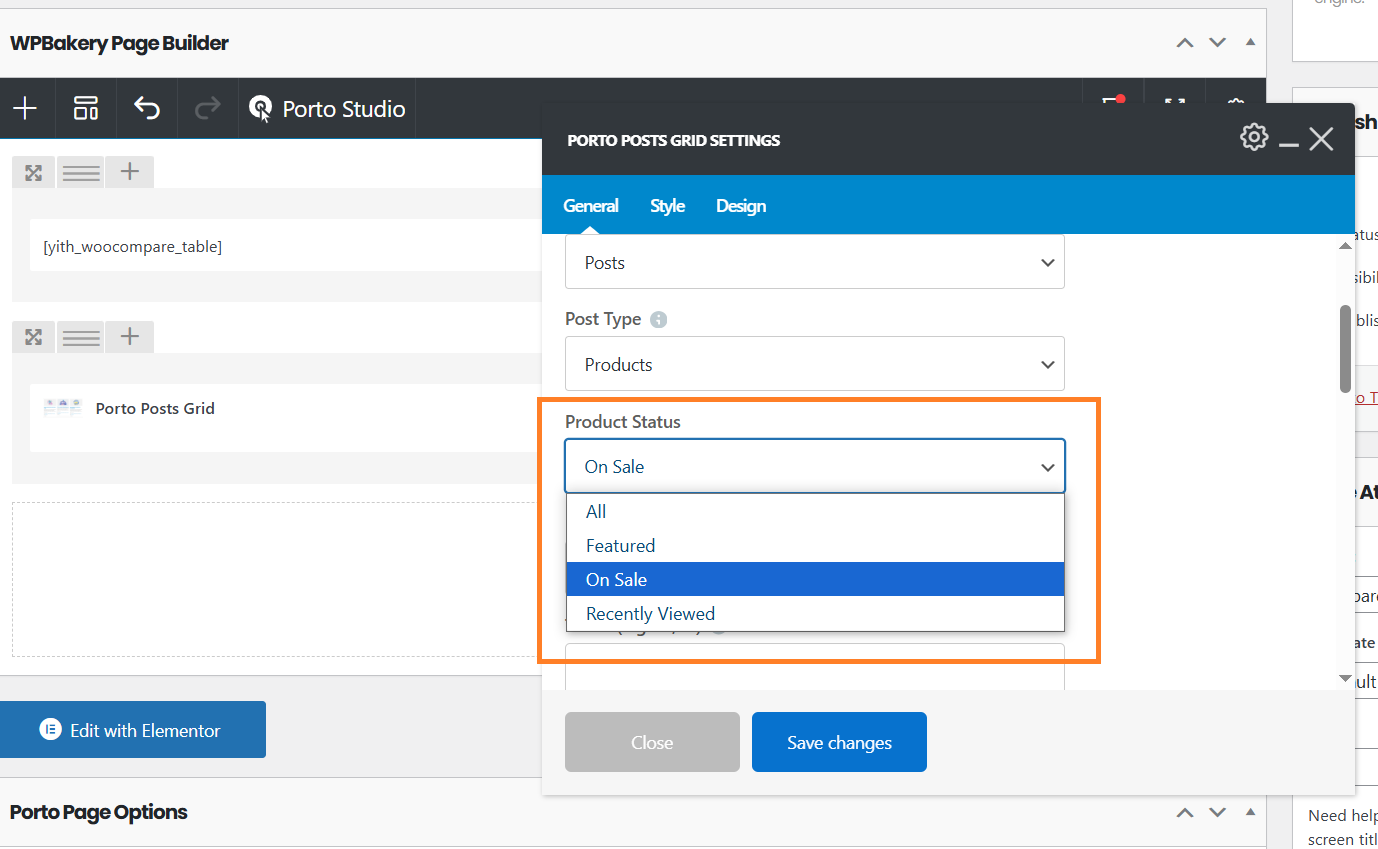The height and width of the screenshot is (849, 1378).
Task: Move WPBakery Page Builder panel up
Action: (1185, 43)
